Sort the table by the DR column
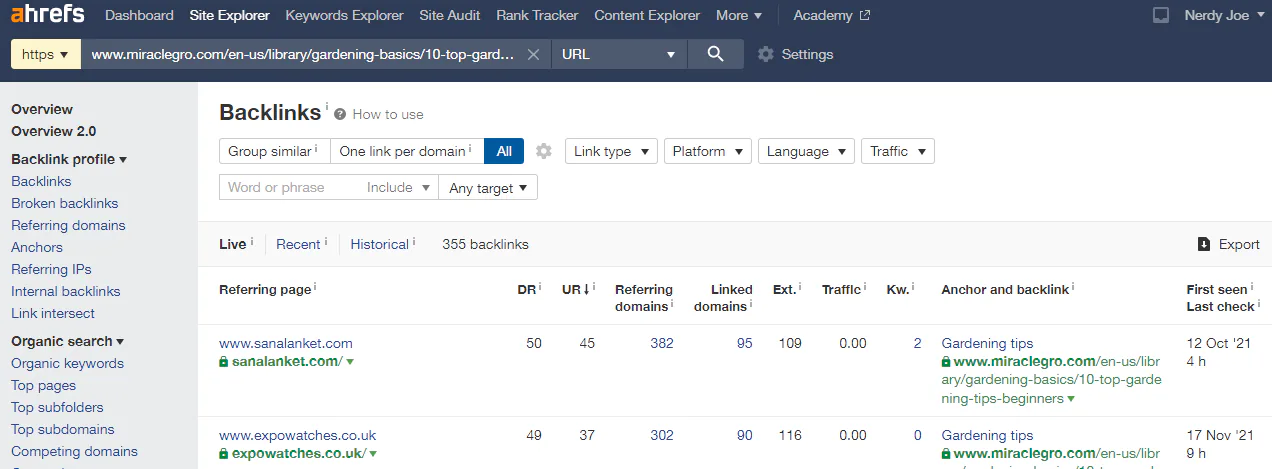This screenshot has width=1272, height=469. [x=527, y=289]
